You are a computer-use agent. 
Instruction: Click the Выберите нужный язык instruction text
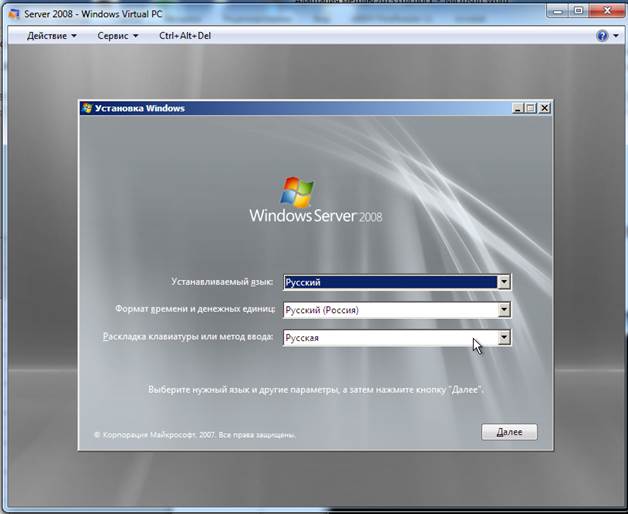(x=316, y=389)
